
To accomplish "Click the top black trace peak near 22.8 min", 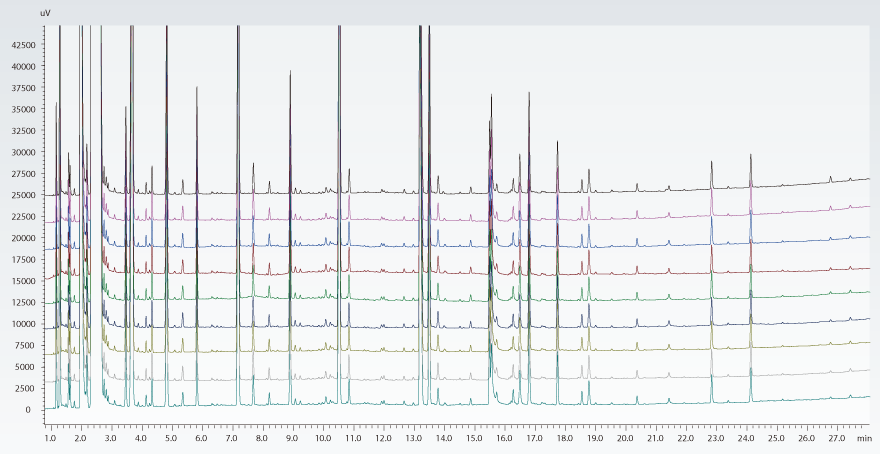I will (x=711, y=162).
